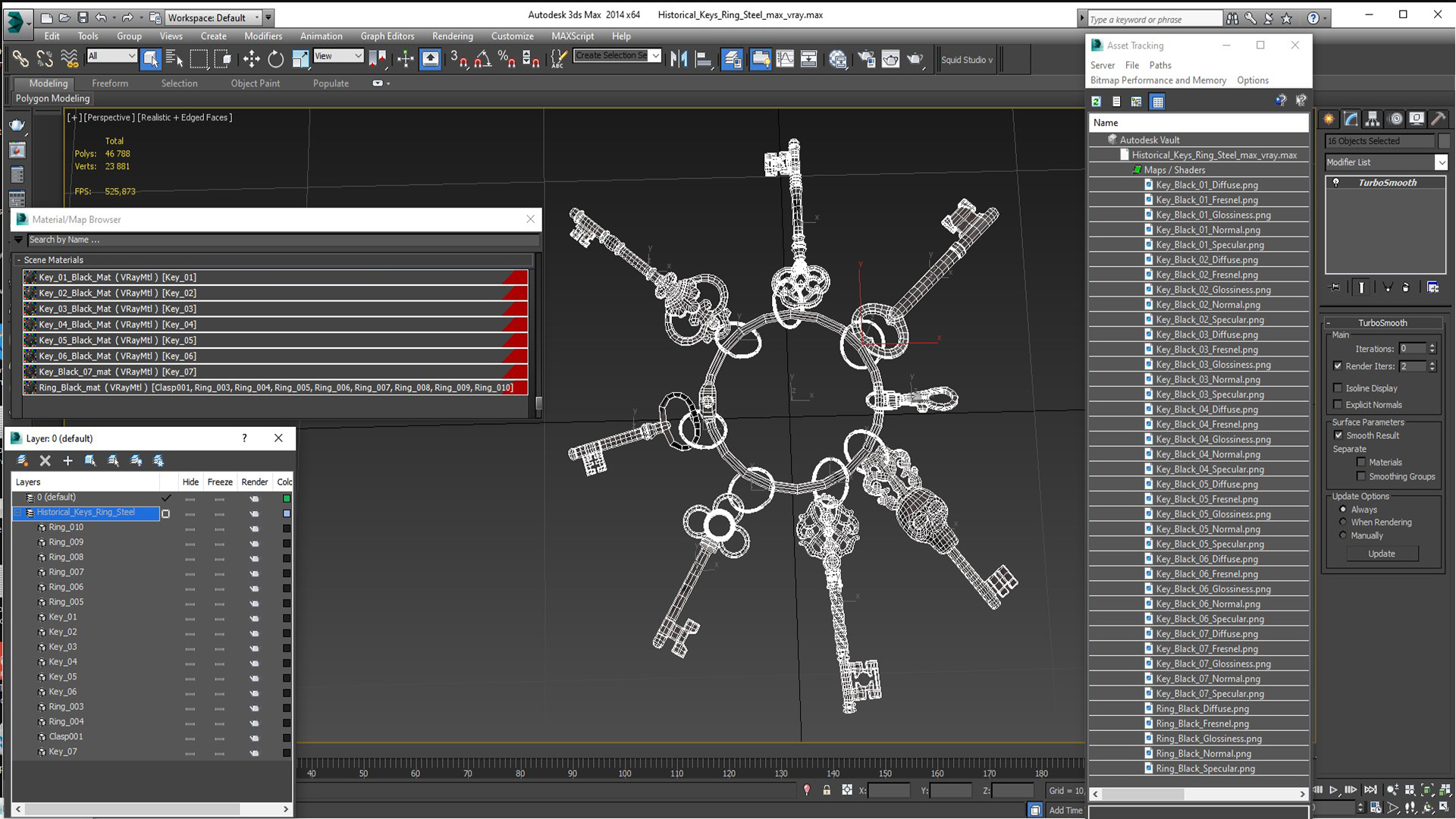Image resolution: width=1456 pixels, height=819 pixels.
Task: Open the View reference coordinate dropdown
Action: pyautogui.click(x=338, y=55)
